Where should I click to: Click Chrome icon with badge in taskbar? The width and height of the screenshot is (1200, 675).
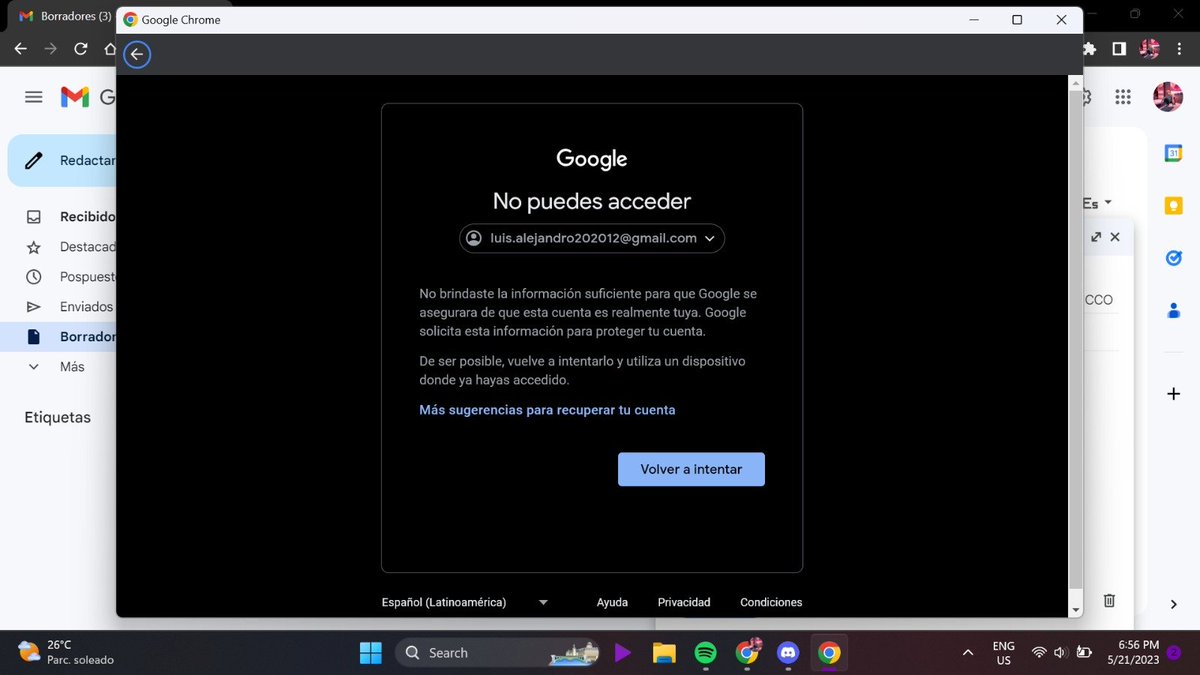tap(747, 653)
